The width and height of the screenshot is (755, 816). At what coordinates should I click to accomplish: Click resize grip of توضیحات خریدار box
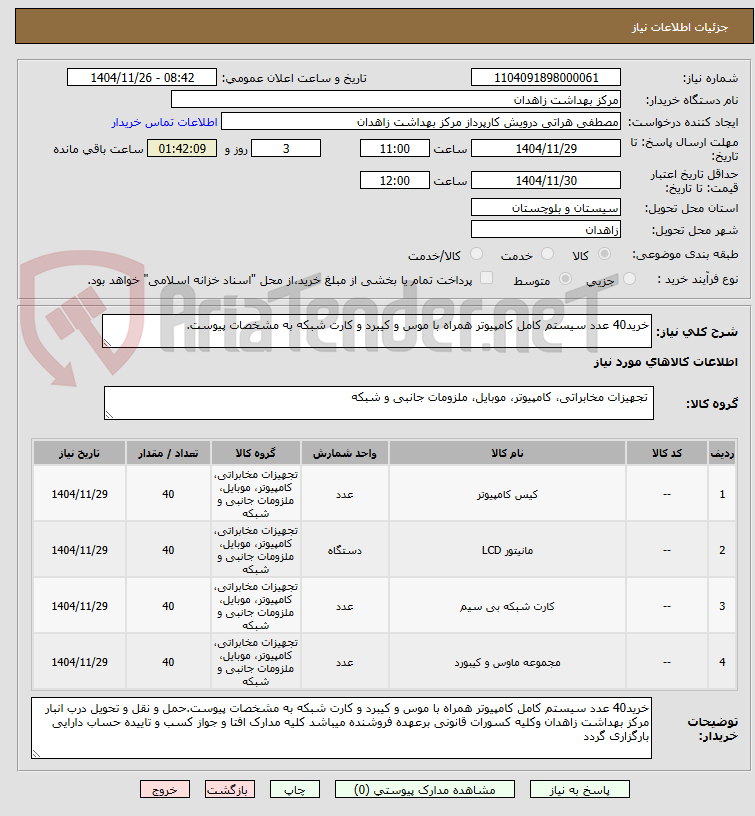[x=36, y=753]
